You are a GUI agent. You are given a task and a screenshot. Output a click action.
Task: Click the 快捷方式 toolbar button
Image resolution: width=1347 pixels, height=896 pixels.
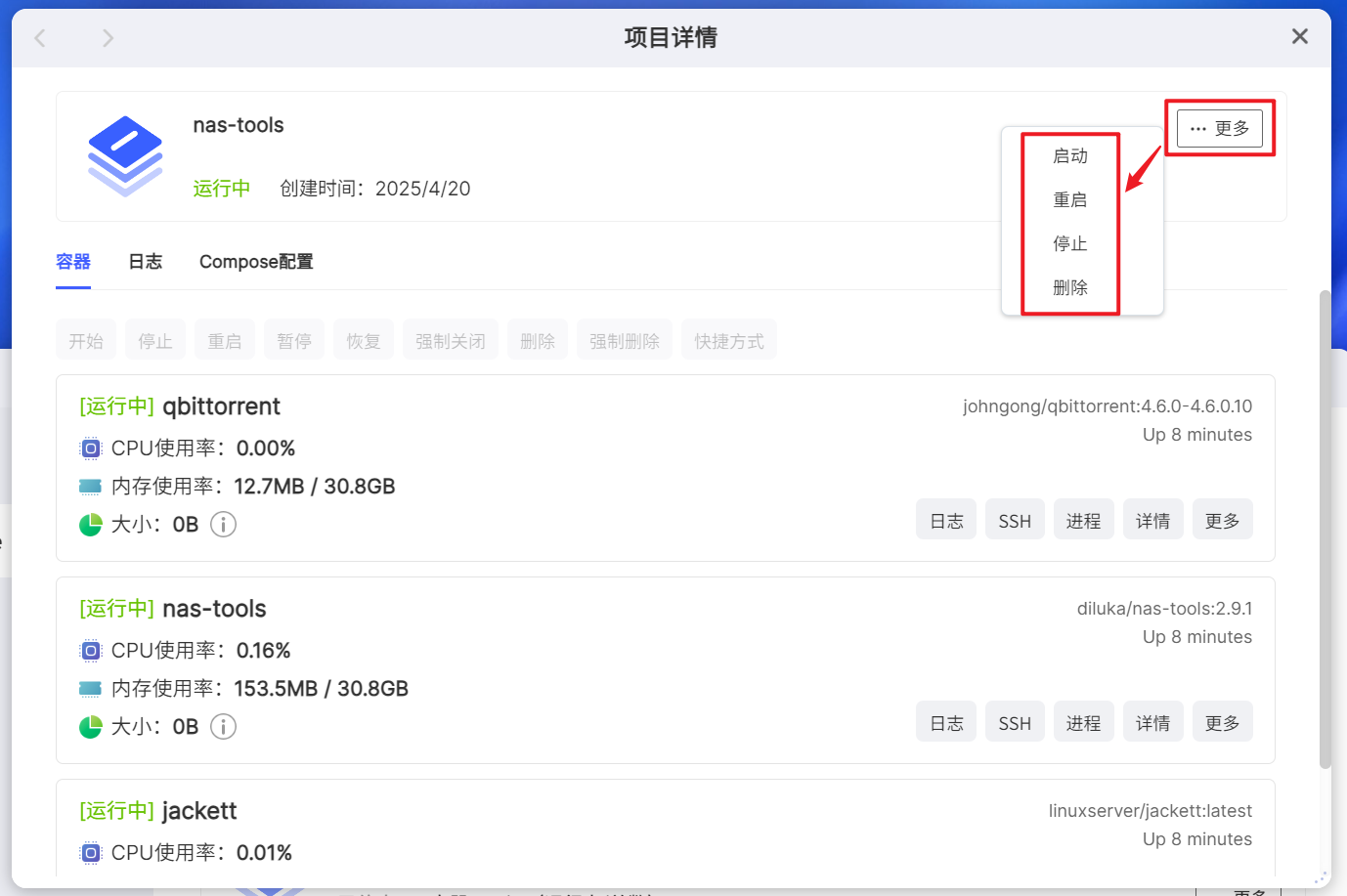point(729,340)
